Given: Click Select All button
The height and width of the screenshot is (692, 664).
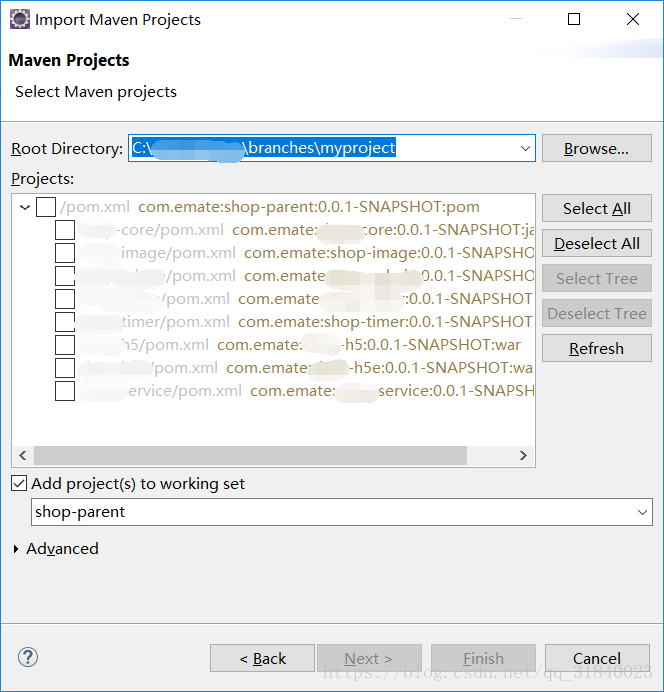Looking at the screenshot, I should coord(596,208).
